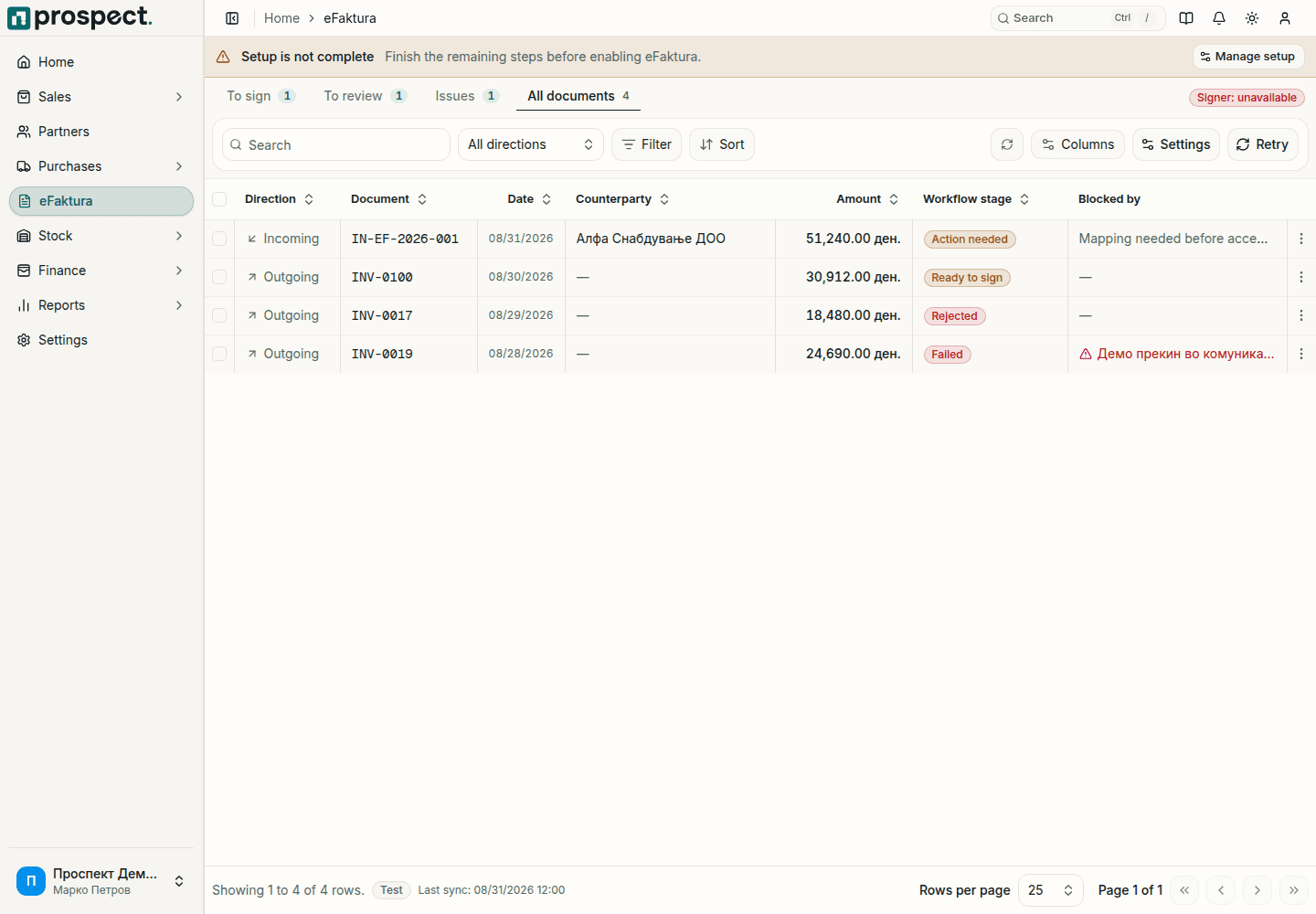
Task: Open row menu for IN-EF-2026-001
Action: coord(1301,239)
